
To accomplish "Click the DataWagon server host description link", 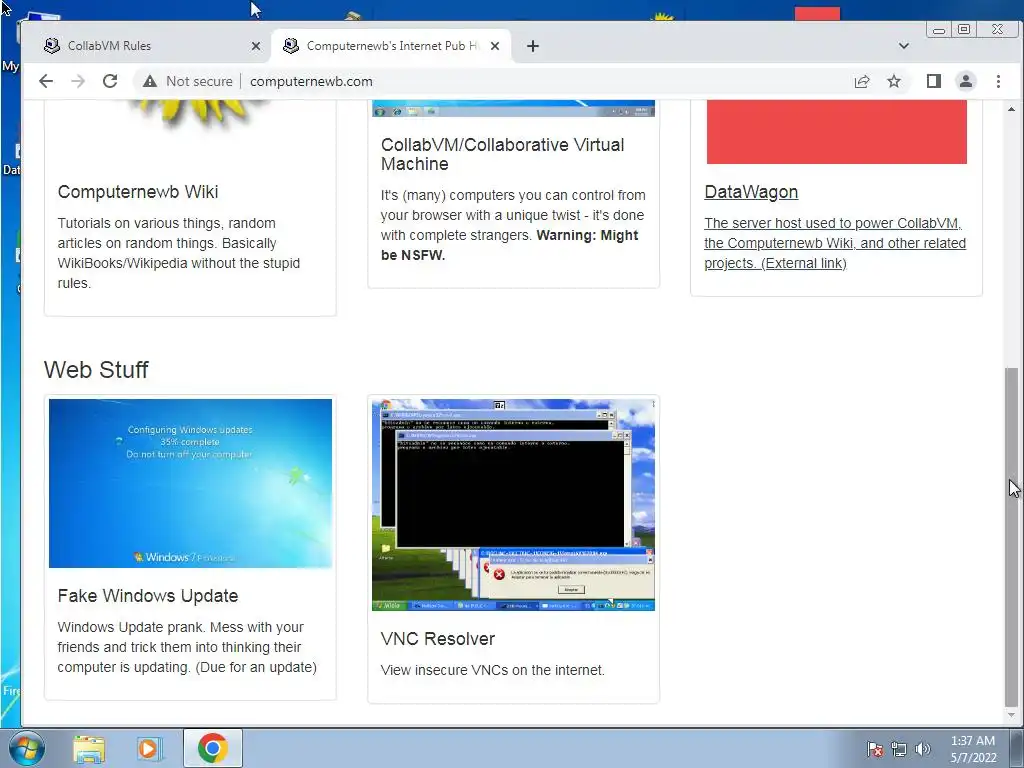I will point(835,243).
